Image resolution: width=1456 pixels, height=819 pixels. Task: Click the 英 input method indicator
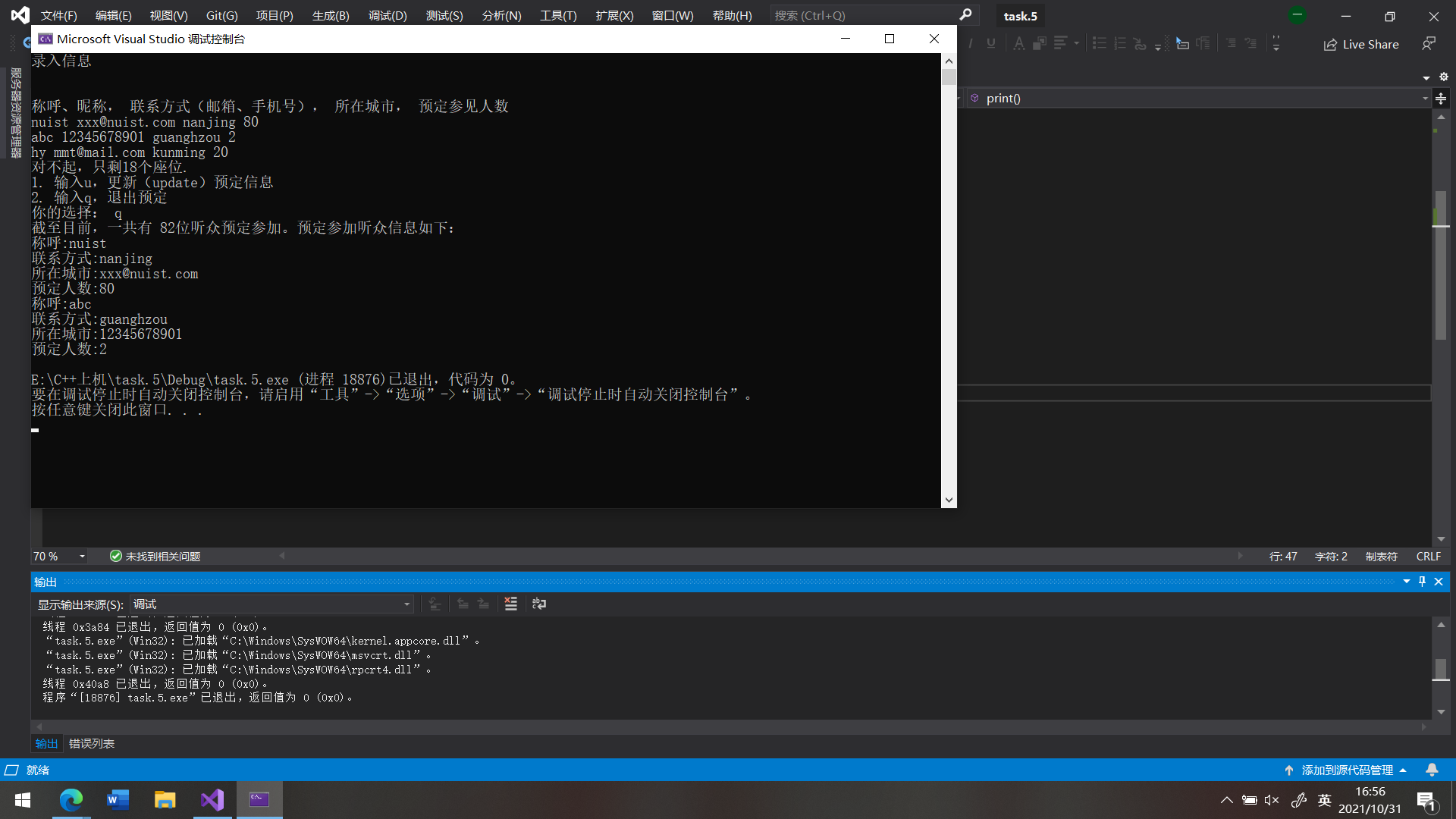point(1325,800)
